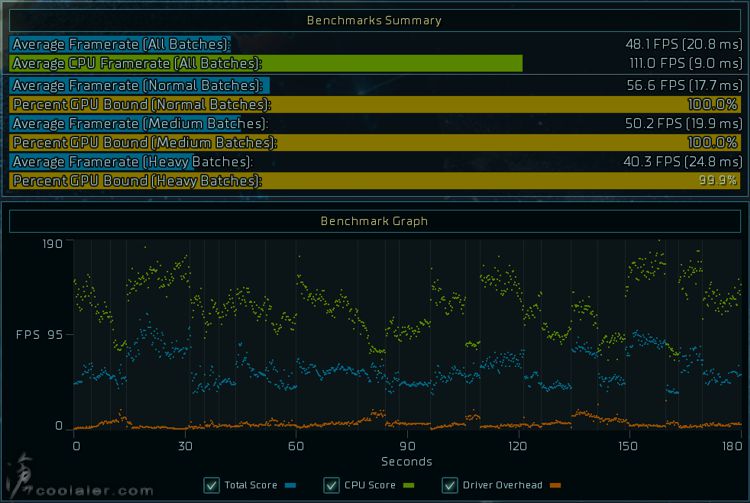Click the Seconds axis title

407,461
